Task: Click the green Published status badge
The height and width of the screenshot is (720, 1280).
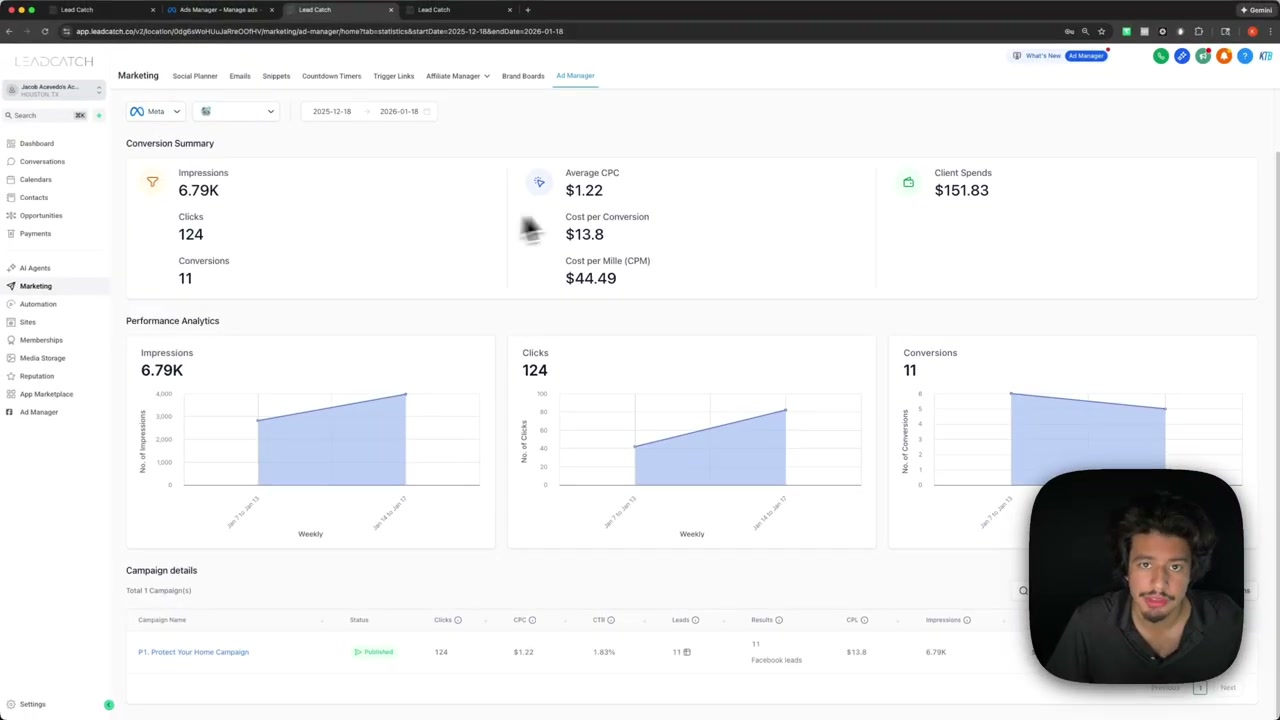Action: pyautogui.click(x=374, y=652)
